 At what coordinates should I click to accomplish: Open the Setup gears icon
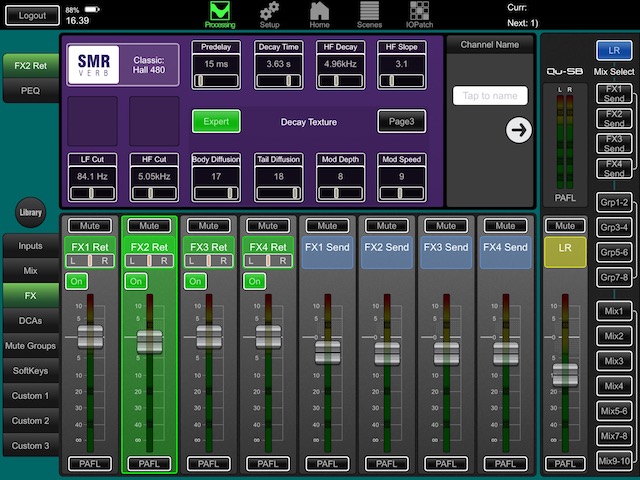[x=269, y=15]
